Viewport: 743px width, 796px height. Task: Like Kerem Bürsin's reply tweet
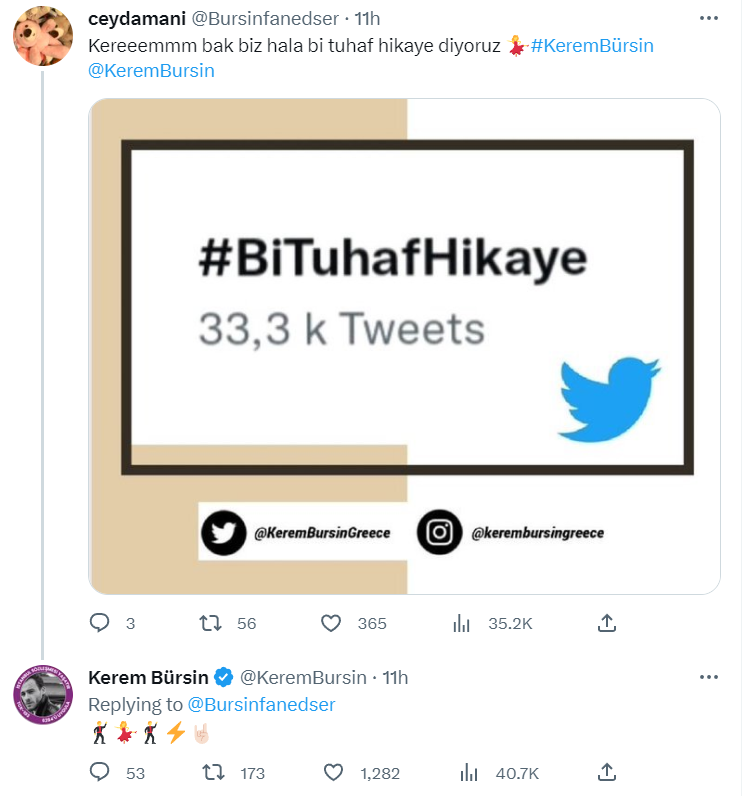tap(332, 772)
